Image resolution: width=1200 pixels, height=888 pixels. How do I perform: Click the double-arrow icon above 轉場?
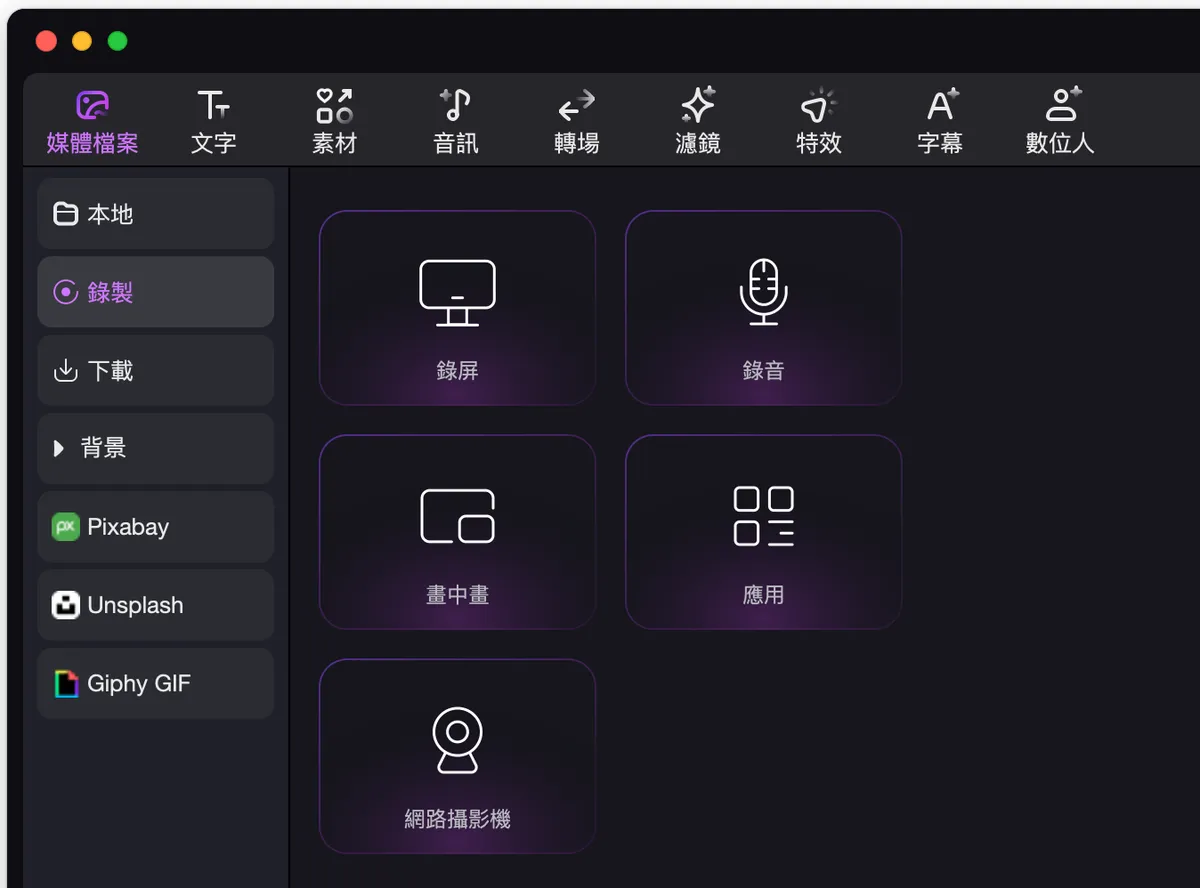click(x=577, y=105)
